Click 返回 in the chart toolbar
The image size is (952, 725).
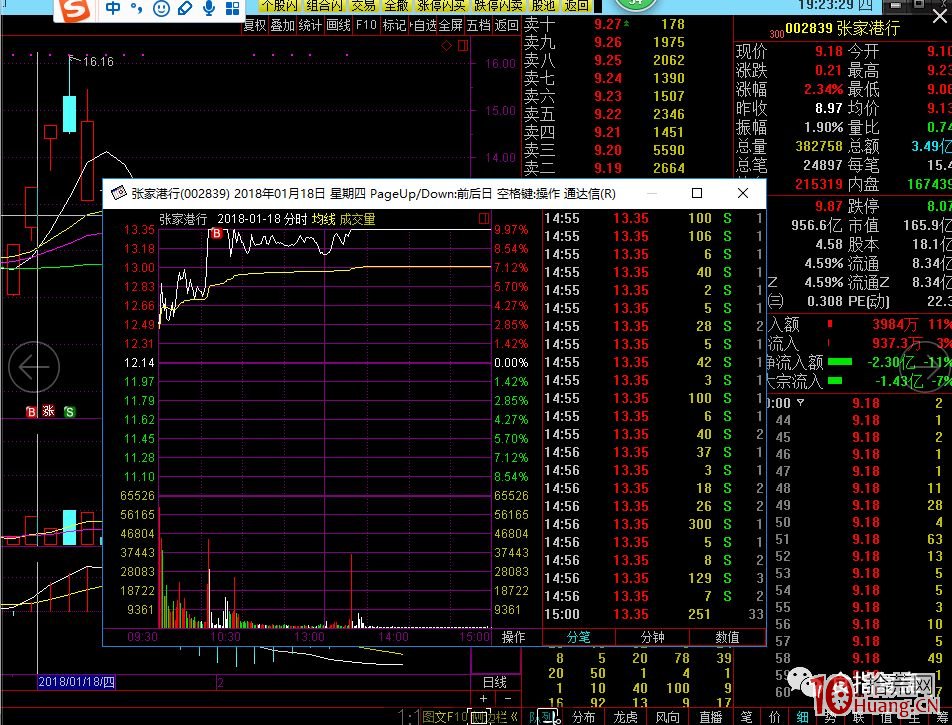tap(506, 26)
